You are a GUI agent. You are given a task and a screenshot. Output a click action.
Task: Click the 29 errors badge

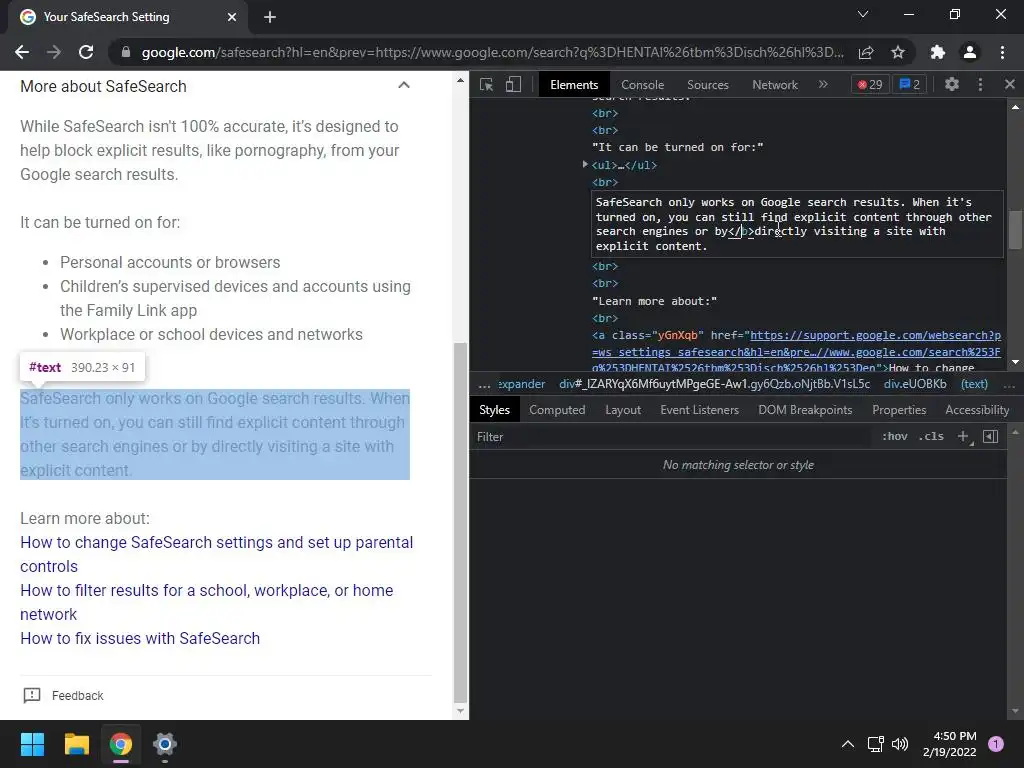coord(870,85)
